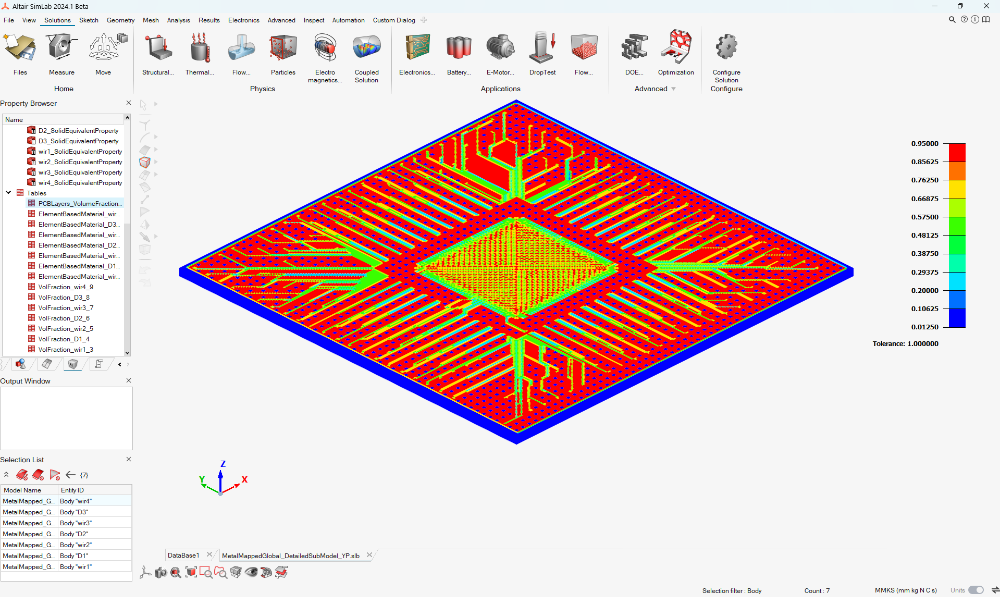Switch to the Geometry ribbon tab
1000x597 pixels.
click(x=121, y=20)
